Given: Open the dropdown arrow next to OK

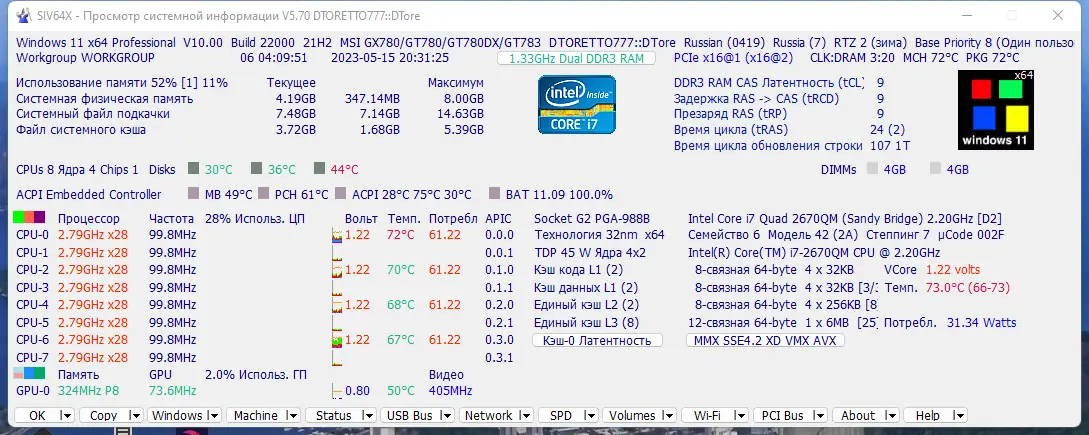Looking at the screenshot, I should click(x=67, y=416).
